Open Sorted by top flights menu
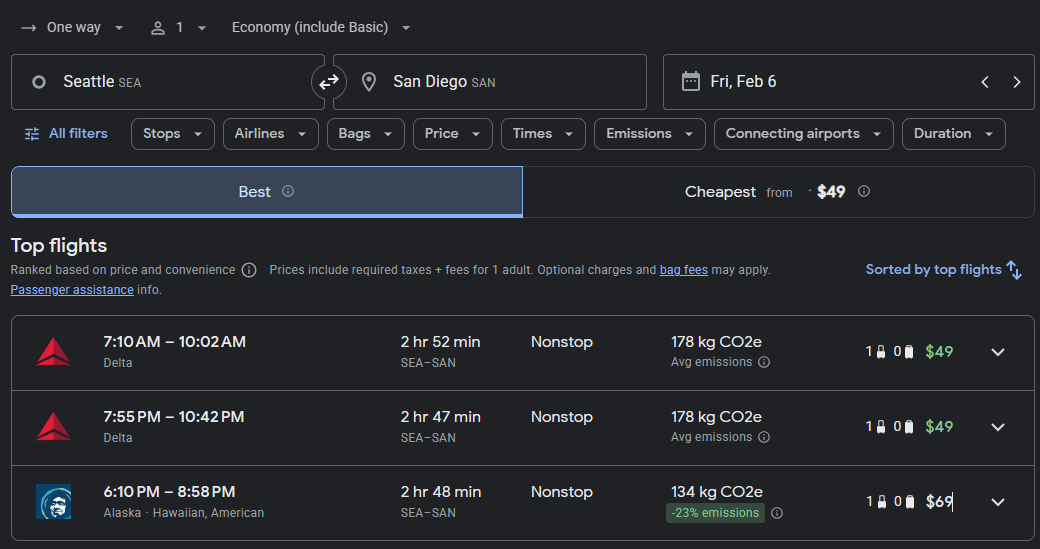The image size is (1040, 549). [943, 270]
